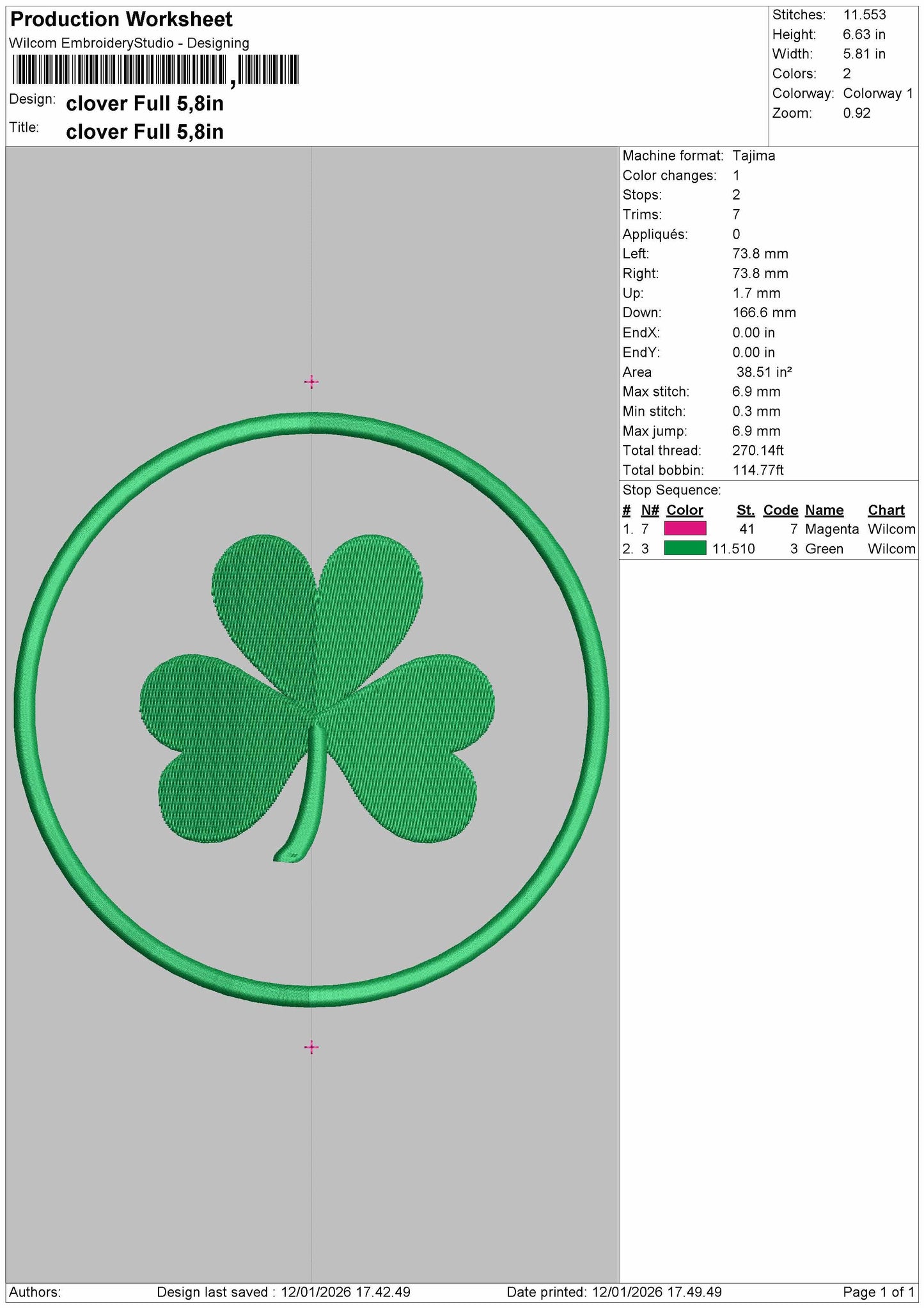Click the Stops value 2
The width and height of the screenshot is (924, 1308).
point(737,195)
